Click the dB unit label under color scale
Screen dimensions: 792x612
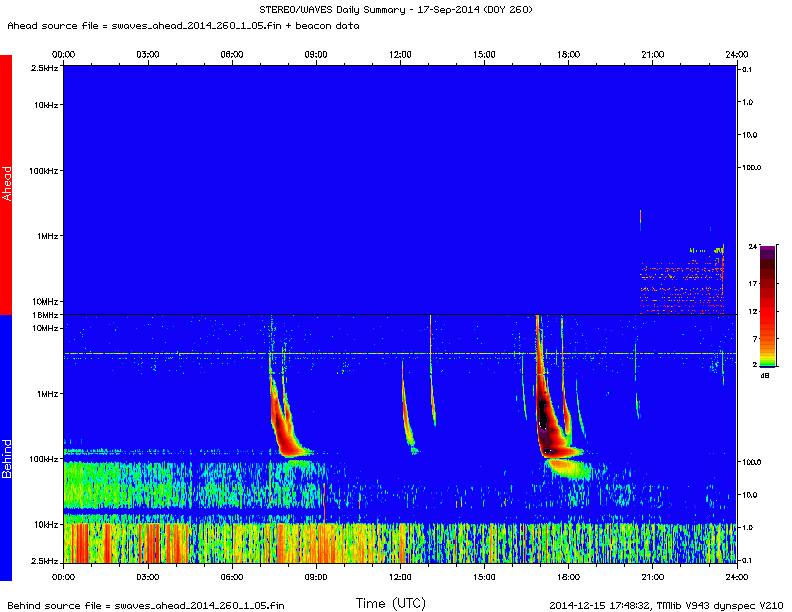pos(765,376)
